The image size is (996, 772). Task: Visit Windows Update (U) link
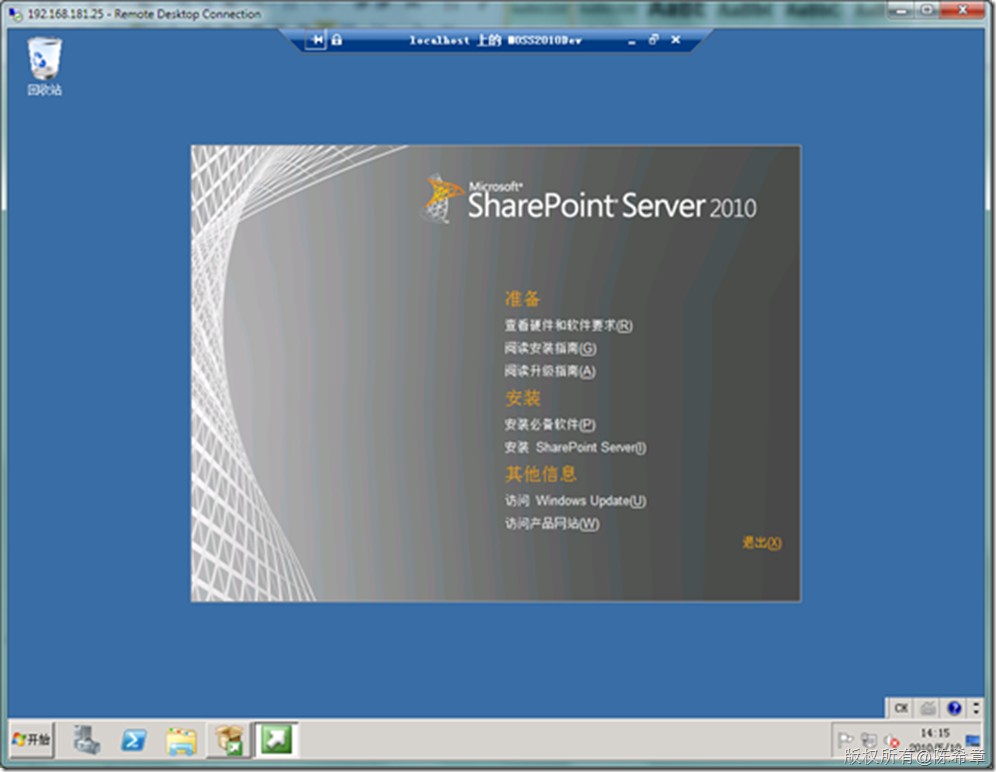(575, 501)
